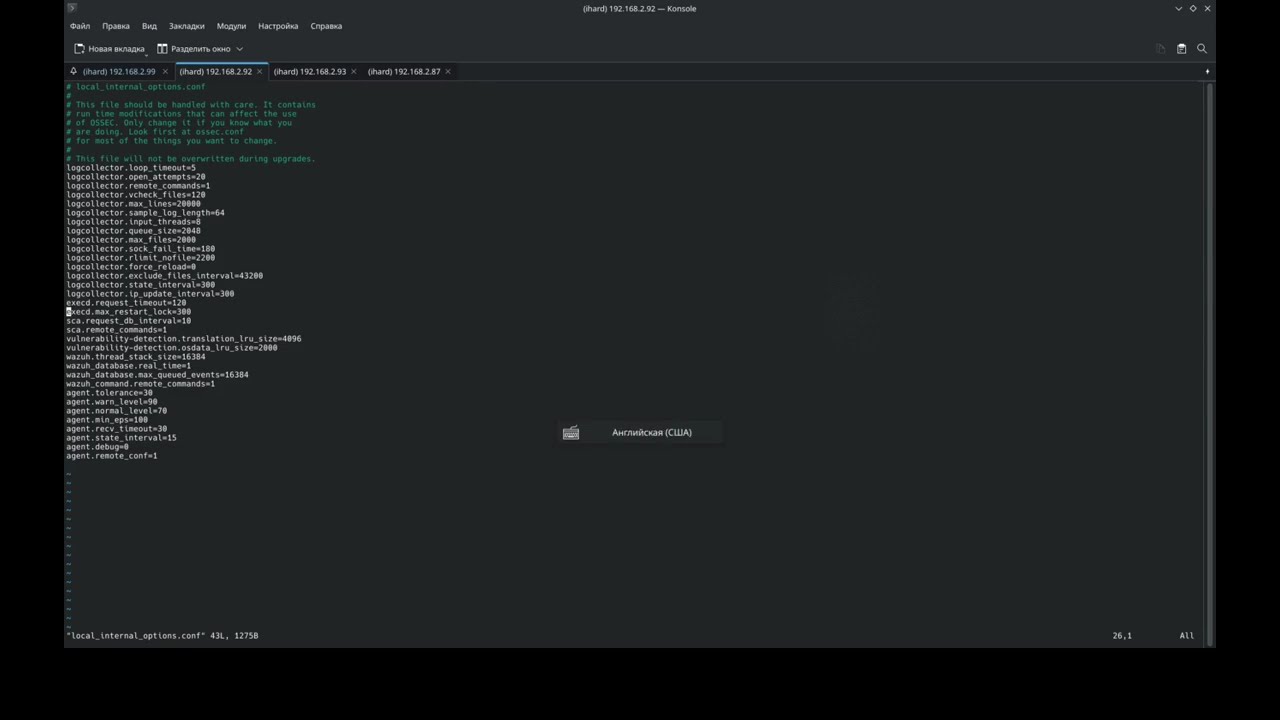Click the Разделить окно toolbar button

coord(194,49)
